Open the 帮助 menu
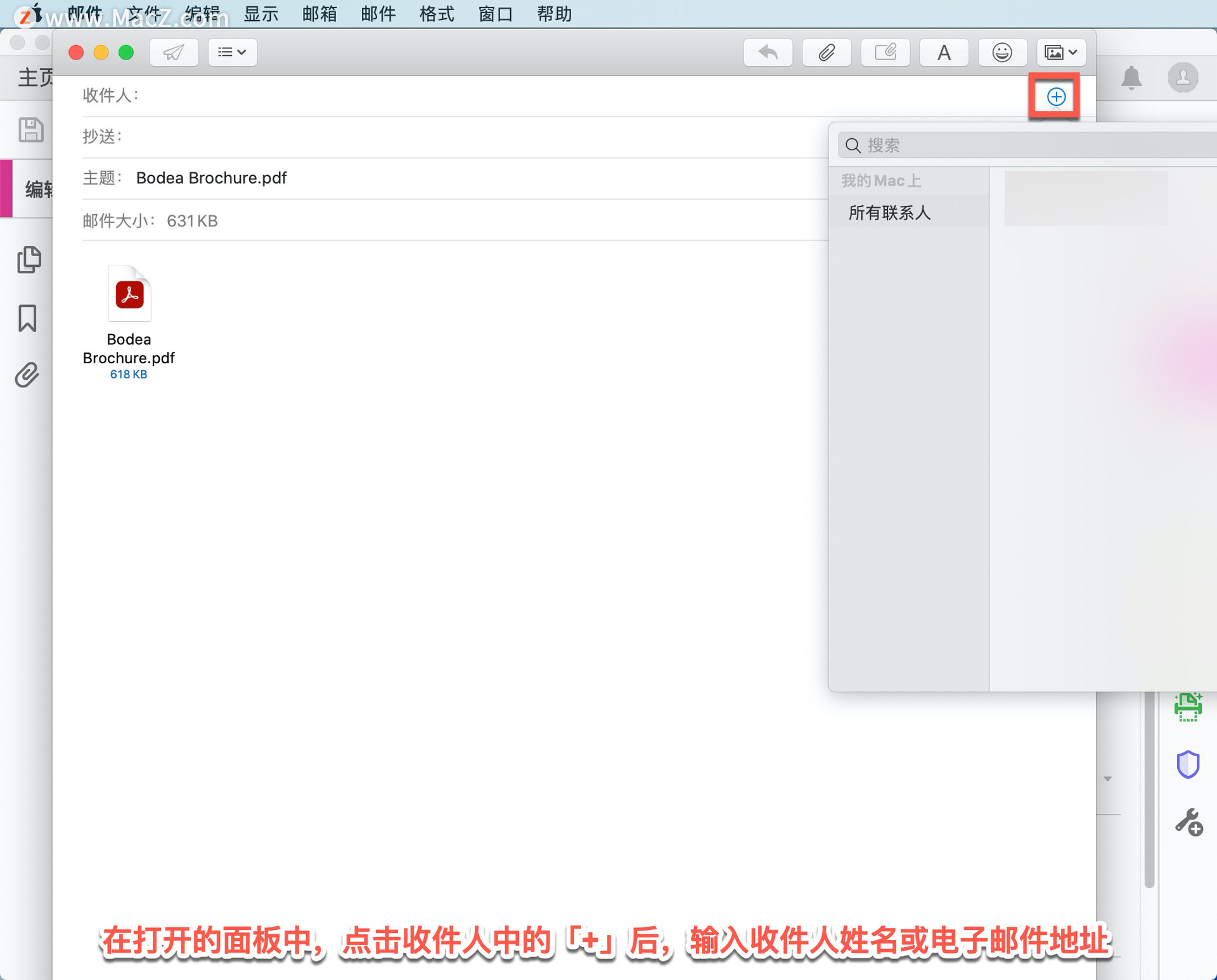1217x980 pixels. [554, 14]
